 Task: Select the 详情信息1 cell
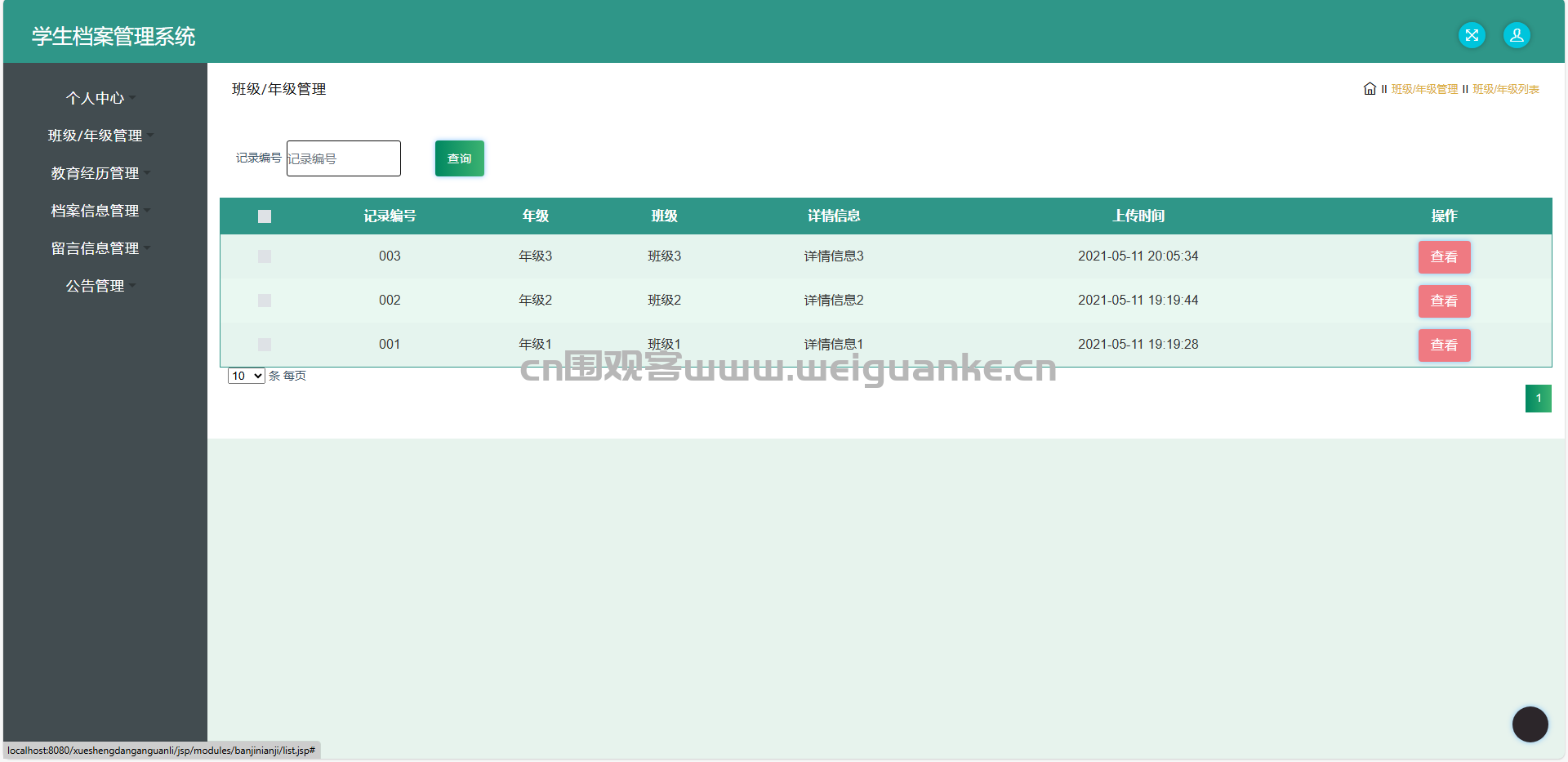[x=834, y=345]
